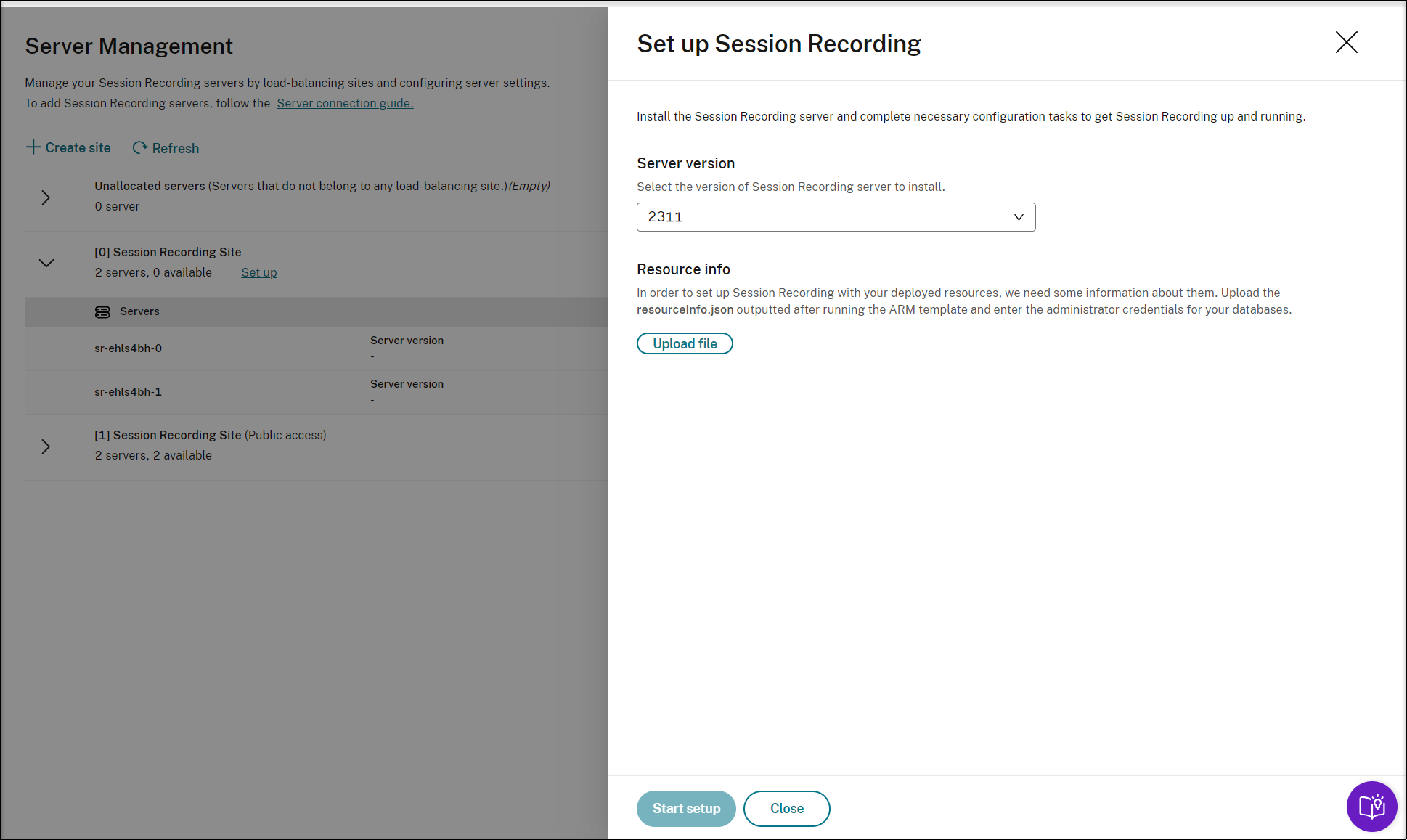
Task: Open the Server connection guide link
Action: pyautogui.click(x=345, y=103)
